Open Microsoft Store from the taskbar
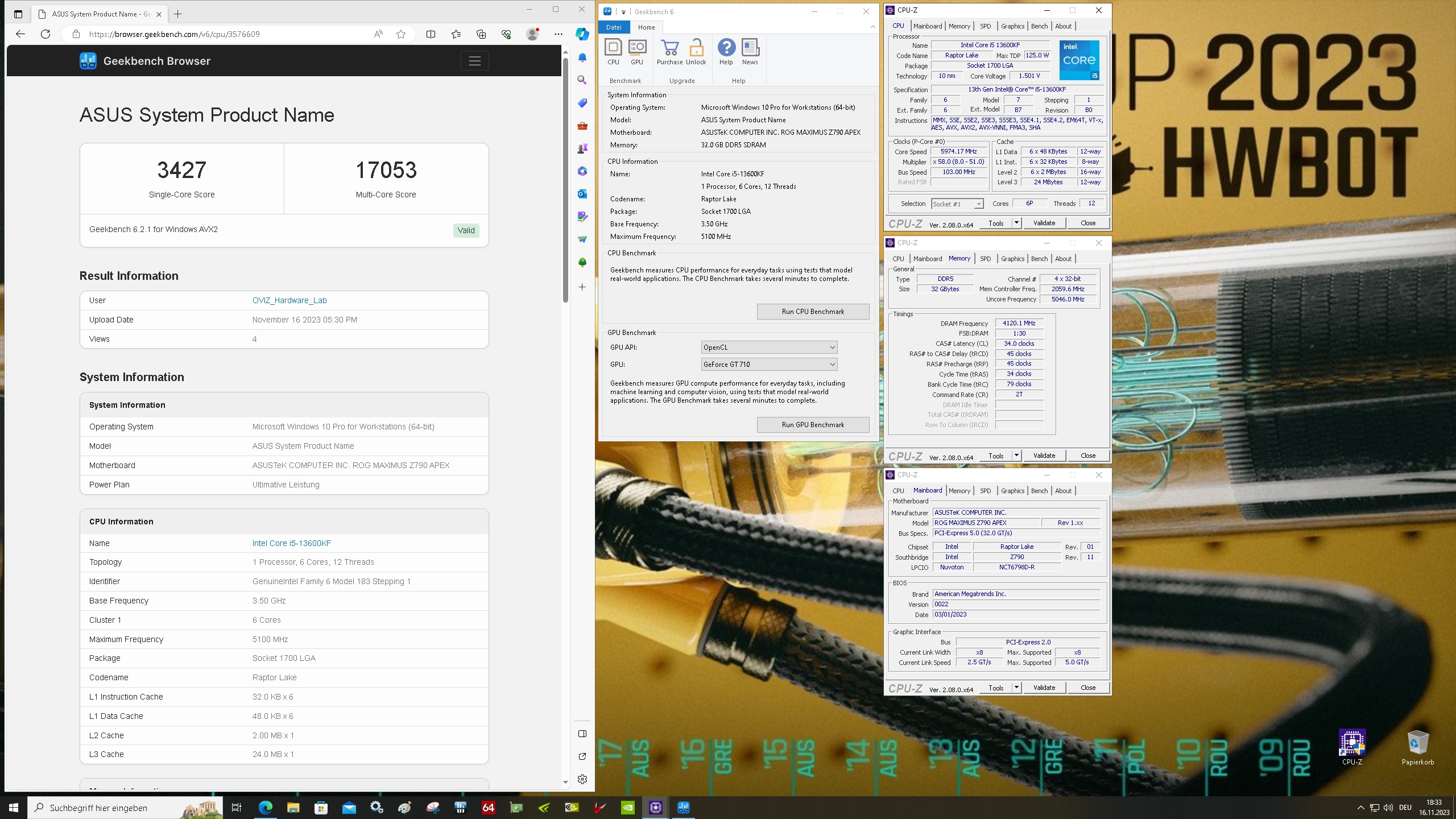Image resolution: width=1456 pixels, height=819 pixels. click(321, 808)
